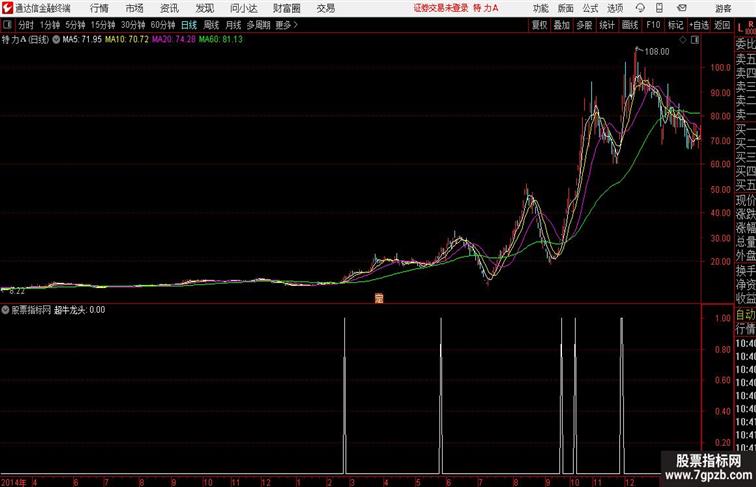
Task: Open the 交易 menu
Action: [325, 8]
